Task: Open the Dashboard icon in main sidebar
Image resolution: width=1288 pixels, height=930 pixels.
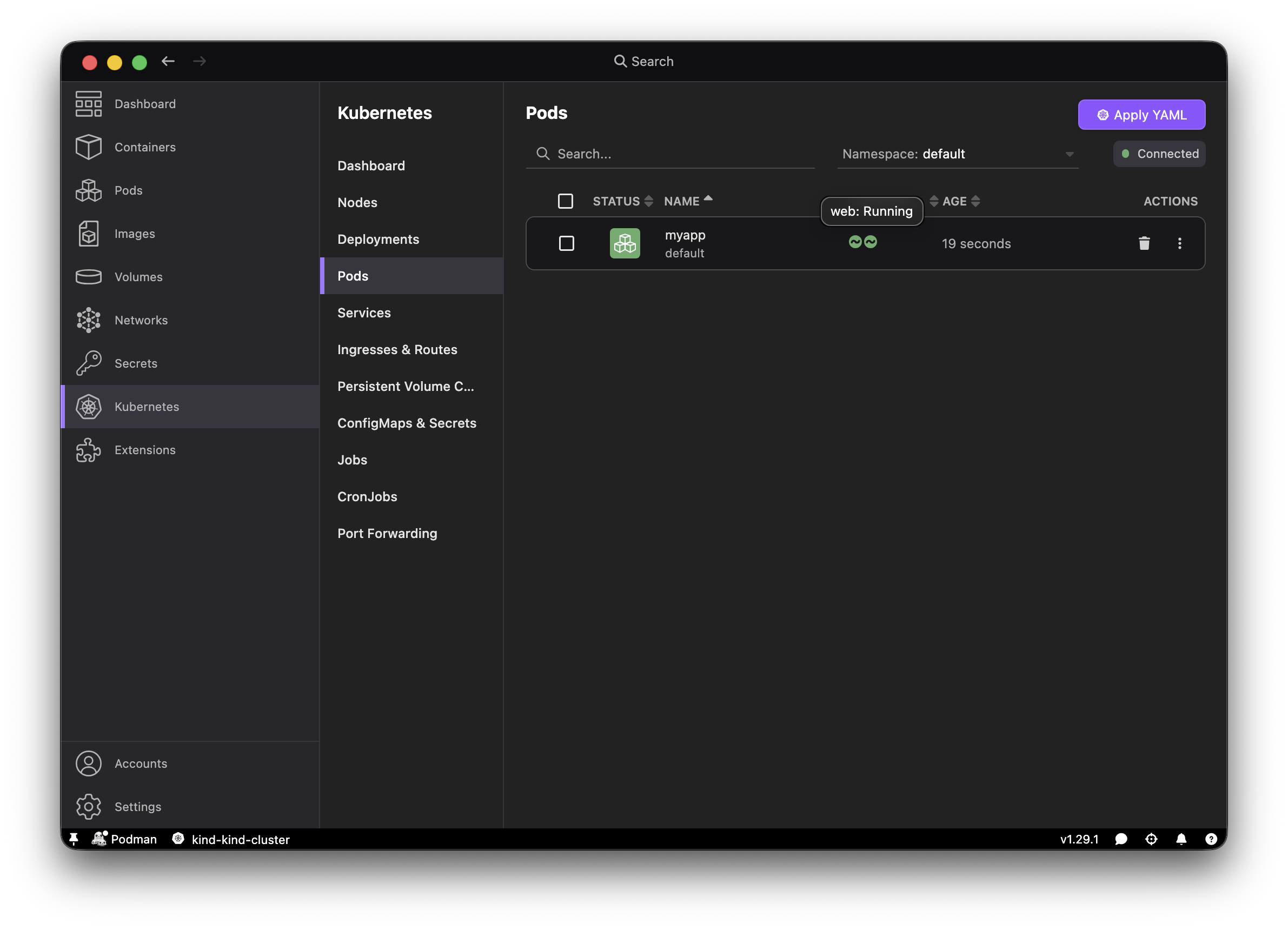Action: [x=88, y=104]
